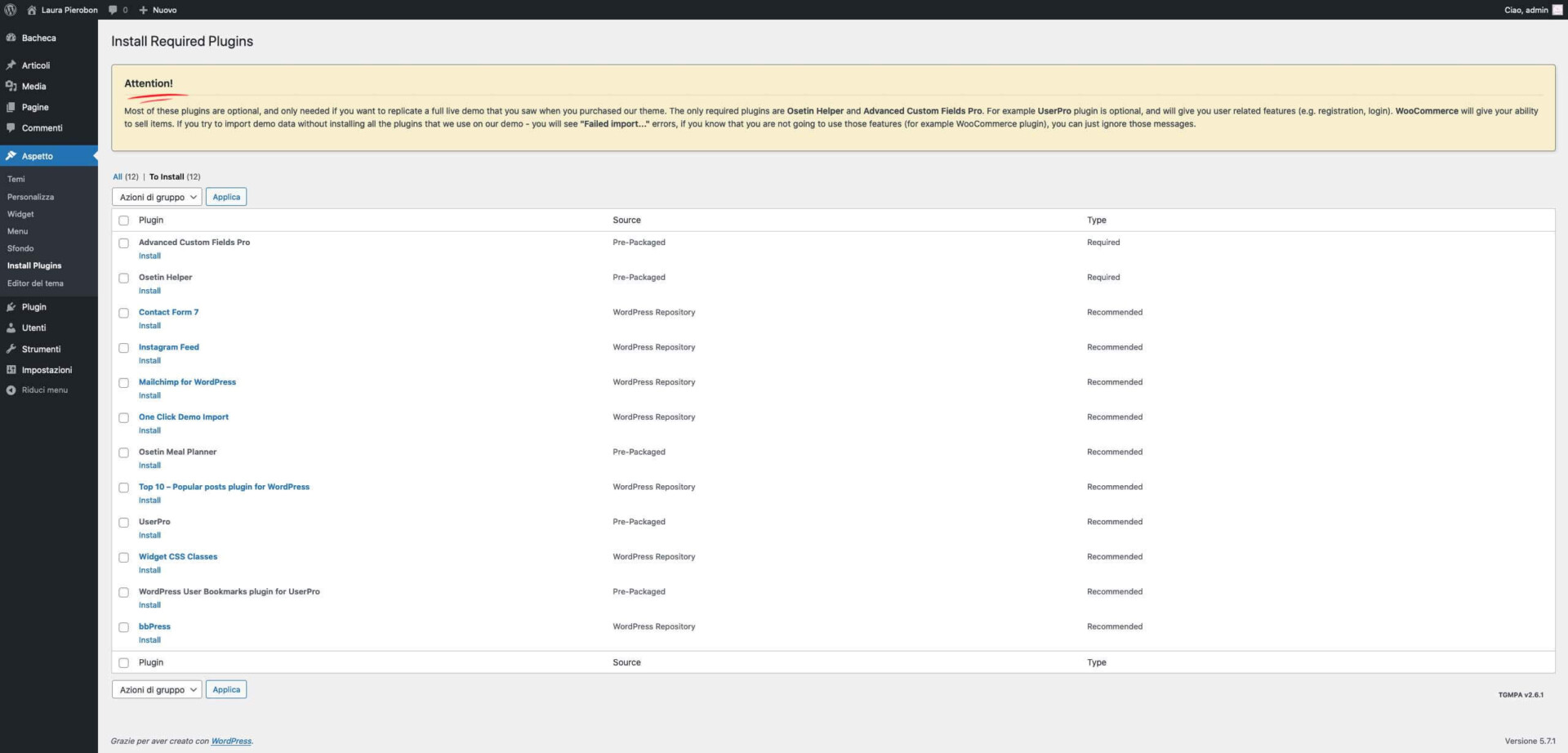Viewport: 1568px width, 753px height.
Task: Click the Impostazioni settings icon
Action: click(x=11, y=370)
